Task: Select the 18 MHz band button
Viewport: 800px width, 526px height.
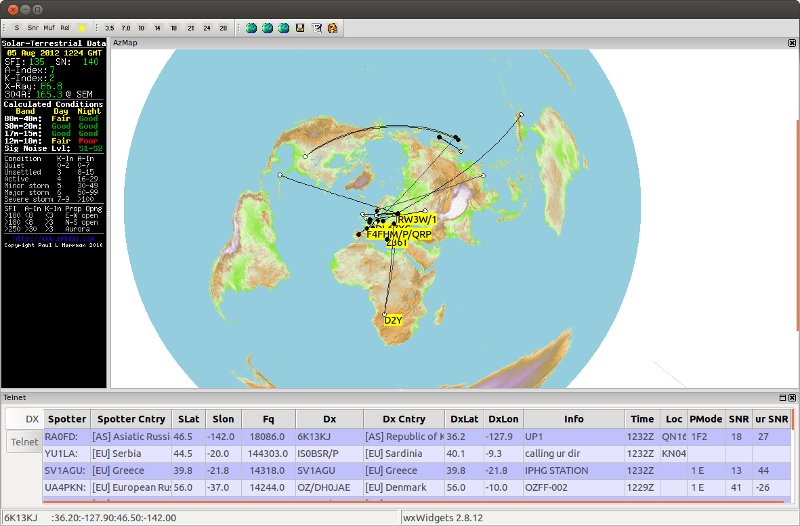Action: coord(174,28)
